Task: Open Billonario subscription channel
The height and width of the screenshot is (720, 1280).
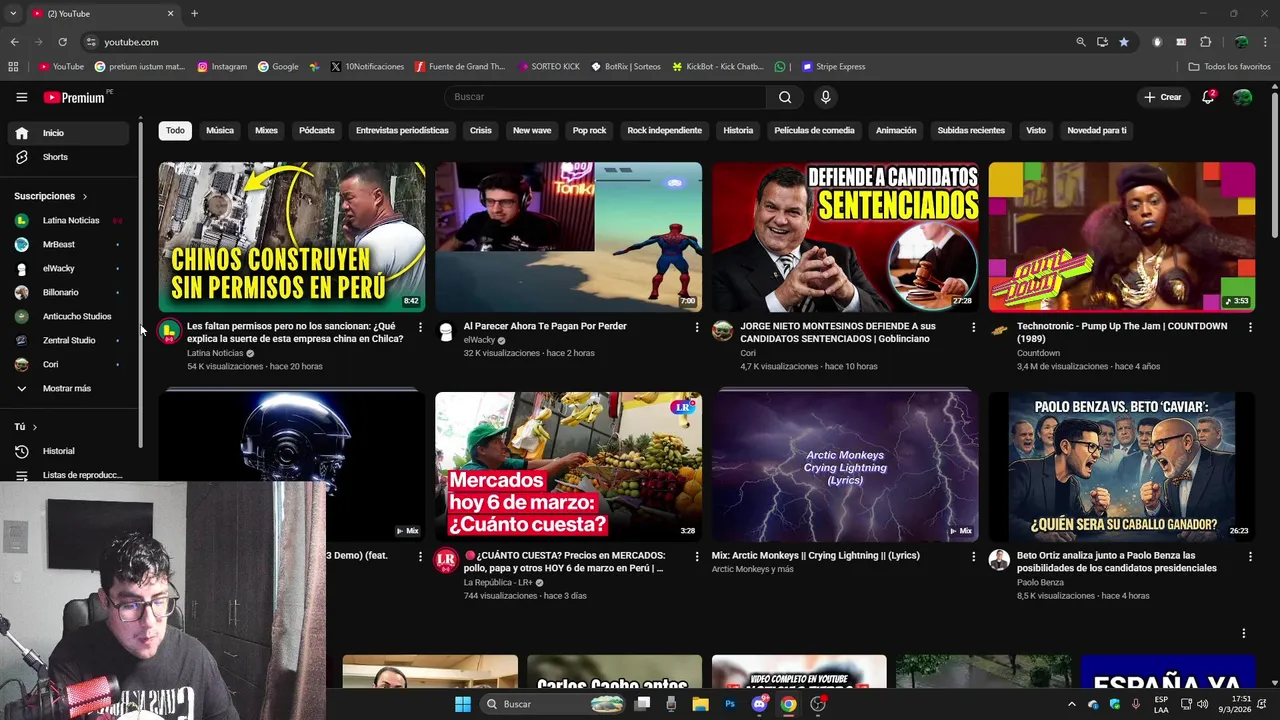Action: point(69,292)
